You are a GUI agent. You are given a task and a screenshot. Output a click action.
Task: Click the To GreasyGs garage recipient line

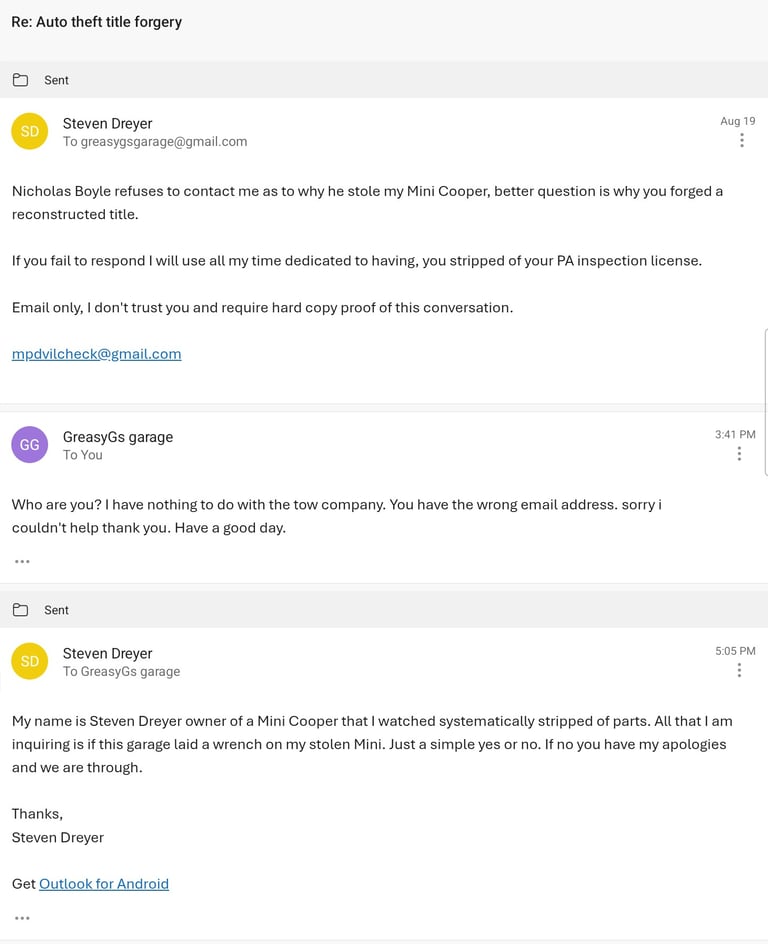point(122,671)
